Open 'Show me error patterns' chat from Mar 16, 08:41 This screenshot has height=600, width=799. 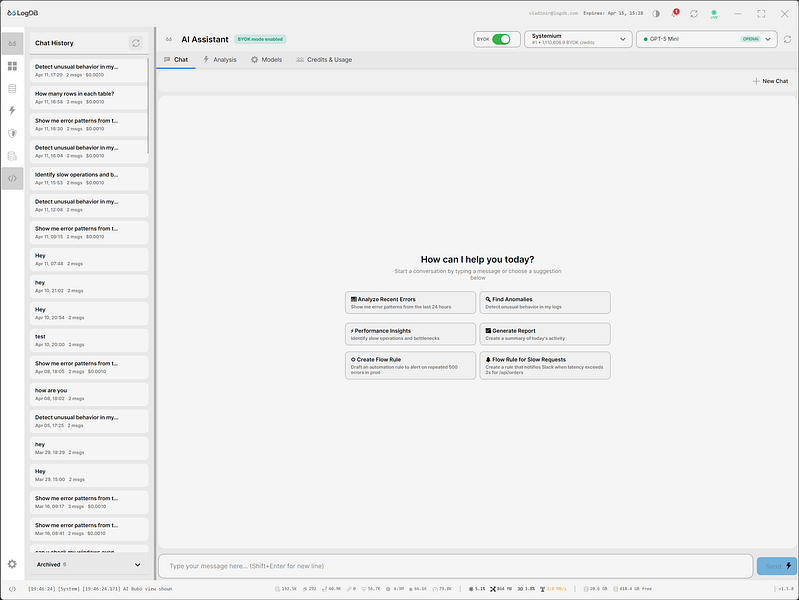89,530
